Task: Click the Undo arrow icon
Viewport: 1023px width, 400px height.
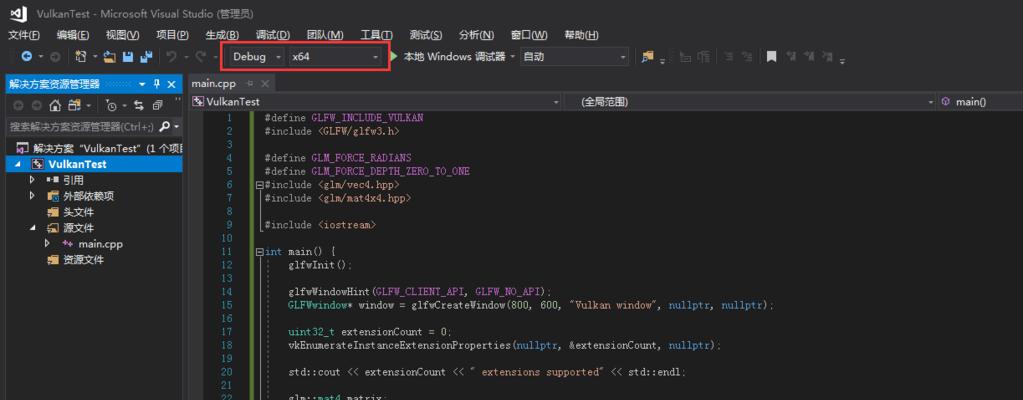Action: tap(171, 57)
